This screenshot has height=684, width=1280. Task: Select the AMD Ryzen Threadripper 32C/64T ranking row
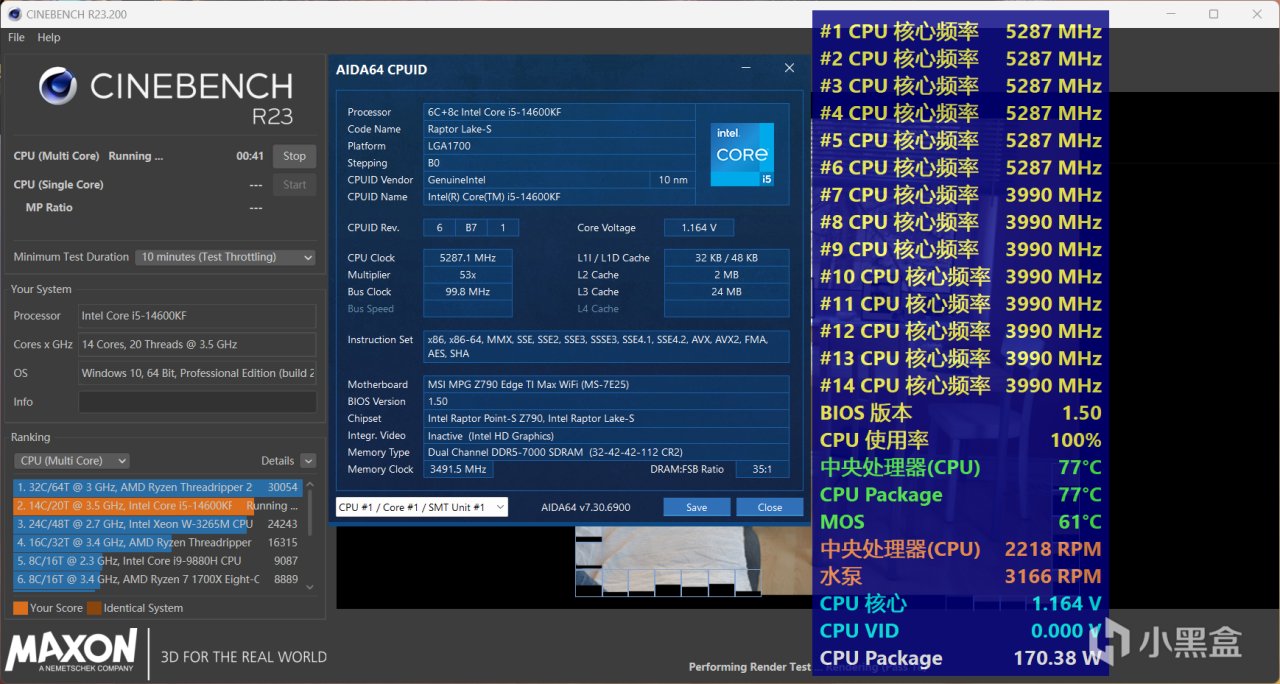pyautogui.click(x=157, y=487)
